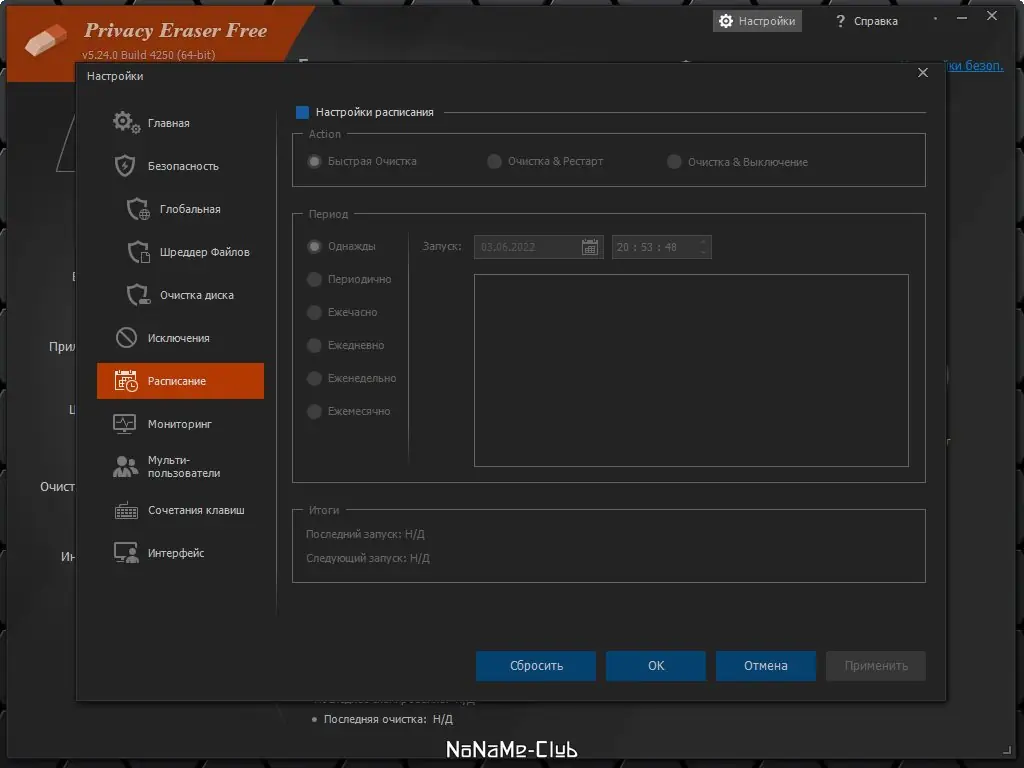Confirm settings with OK button
Screen dimensions: 1024x768
click(656, 665)
